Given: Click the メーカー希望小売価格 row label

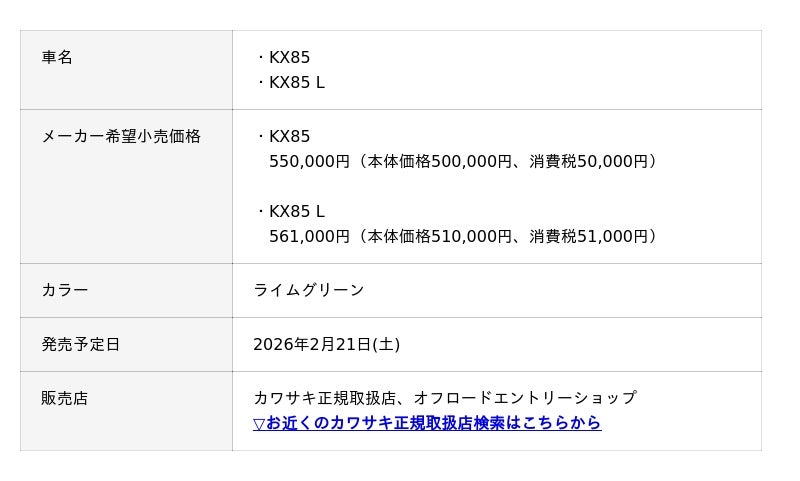Looking at the screenshot, I should pos(121,137).
